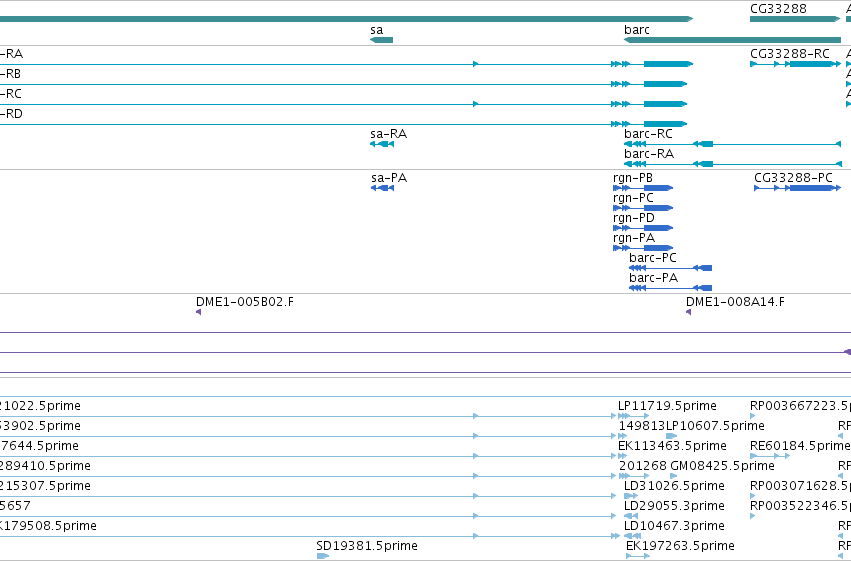Image resolution: width=851 pixels, height=561 pixels.
Task: Select the CG33288 gene feature bar
Action: [795, 19]
